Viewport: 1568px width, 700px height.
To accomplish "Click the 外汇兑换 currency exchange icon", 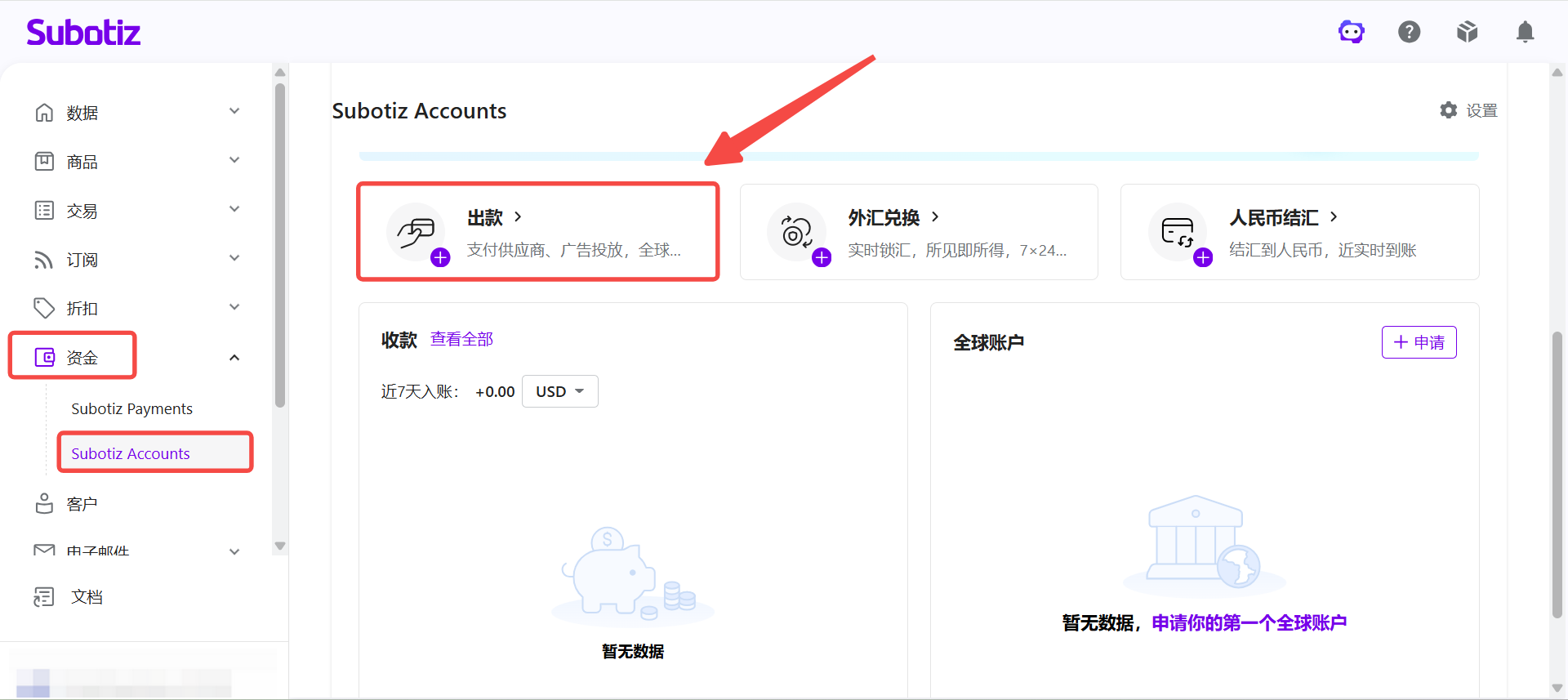I will pyautogui.click(x=796, y=232).
